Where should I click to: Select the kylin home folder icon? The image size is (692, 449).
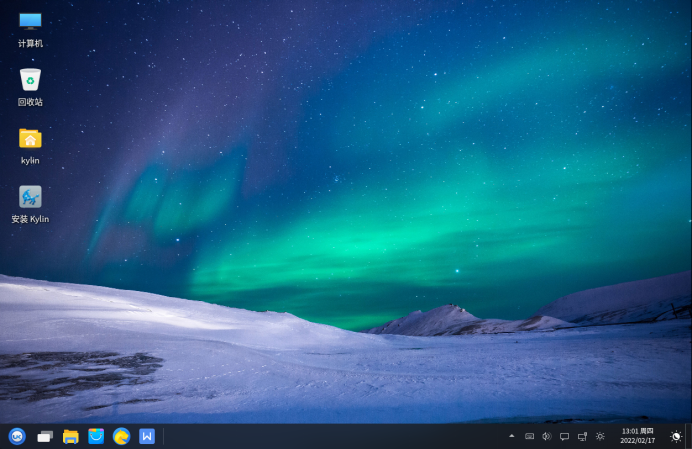point(30,138)
